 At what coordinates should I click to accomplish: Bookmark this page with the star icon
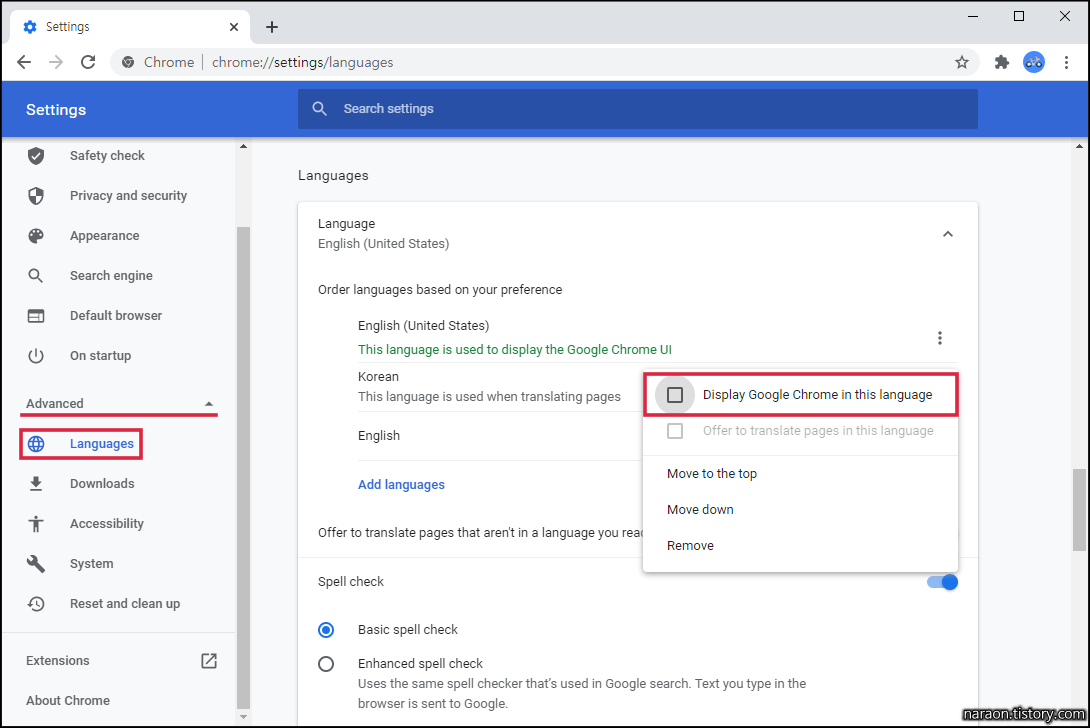[x=962, y=63]
